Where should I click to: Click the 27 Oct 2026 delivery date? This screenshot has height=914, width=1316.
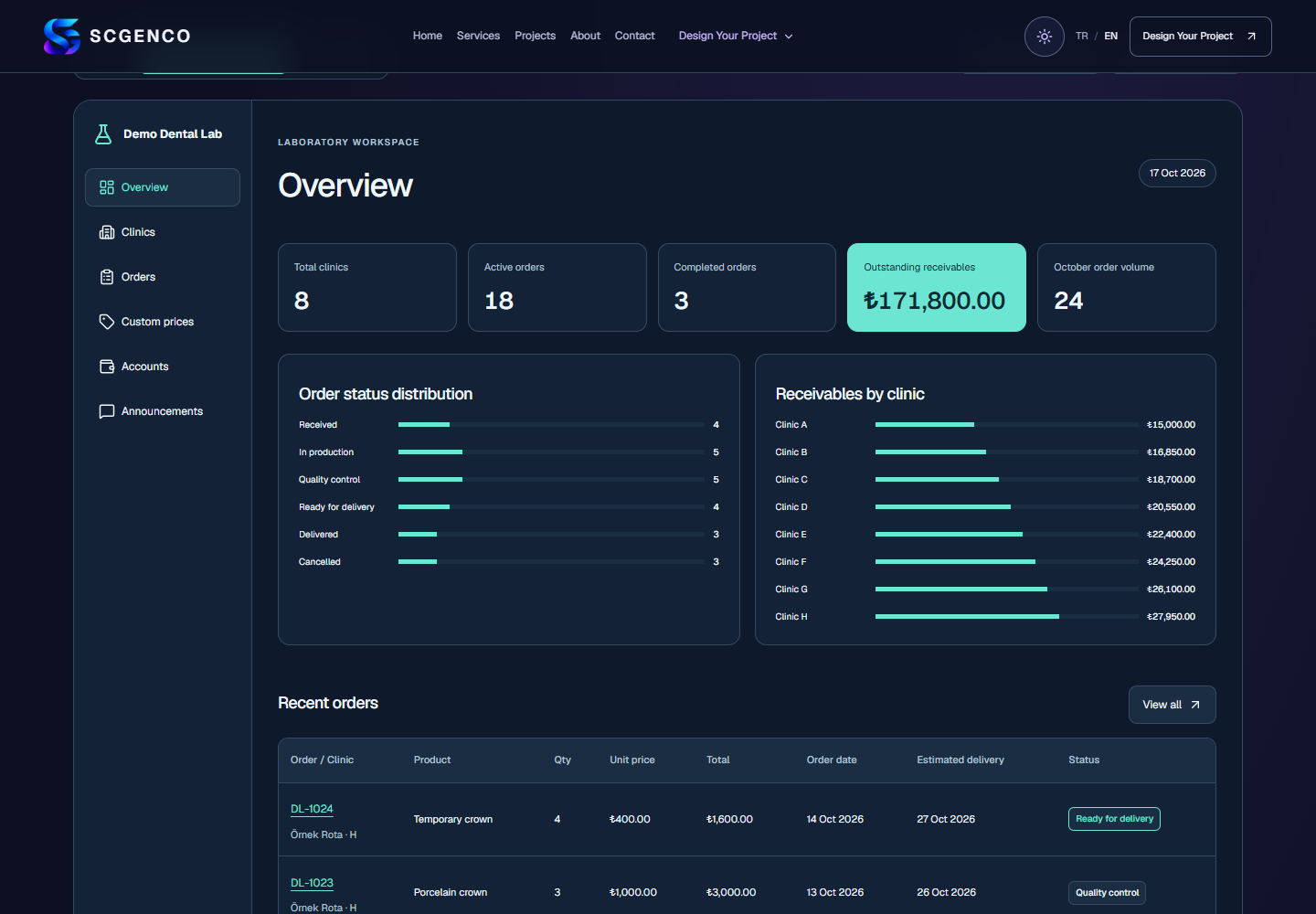click(946, 820)
